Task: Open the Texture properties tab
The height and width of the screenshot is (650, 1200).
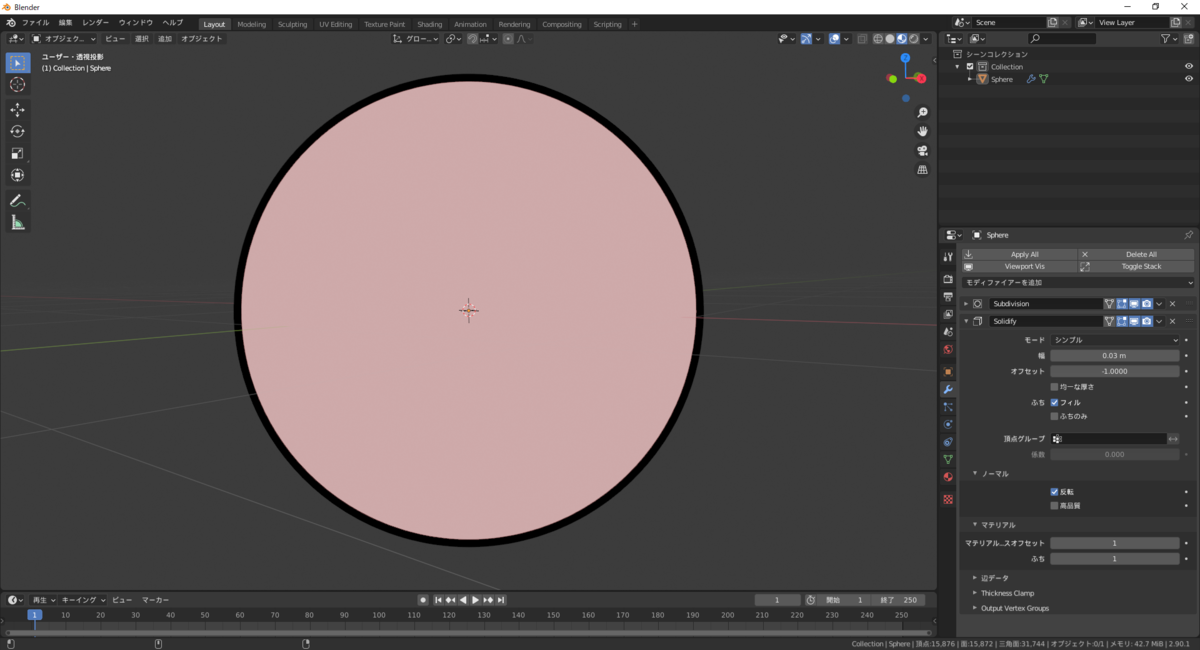Action: pyautogui.click(x=947, y=500)
